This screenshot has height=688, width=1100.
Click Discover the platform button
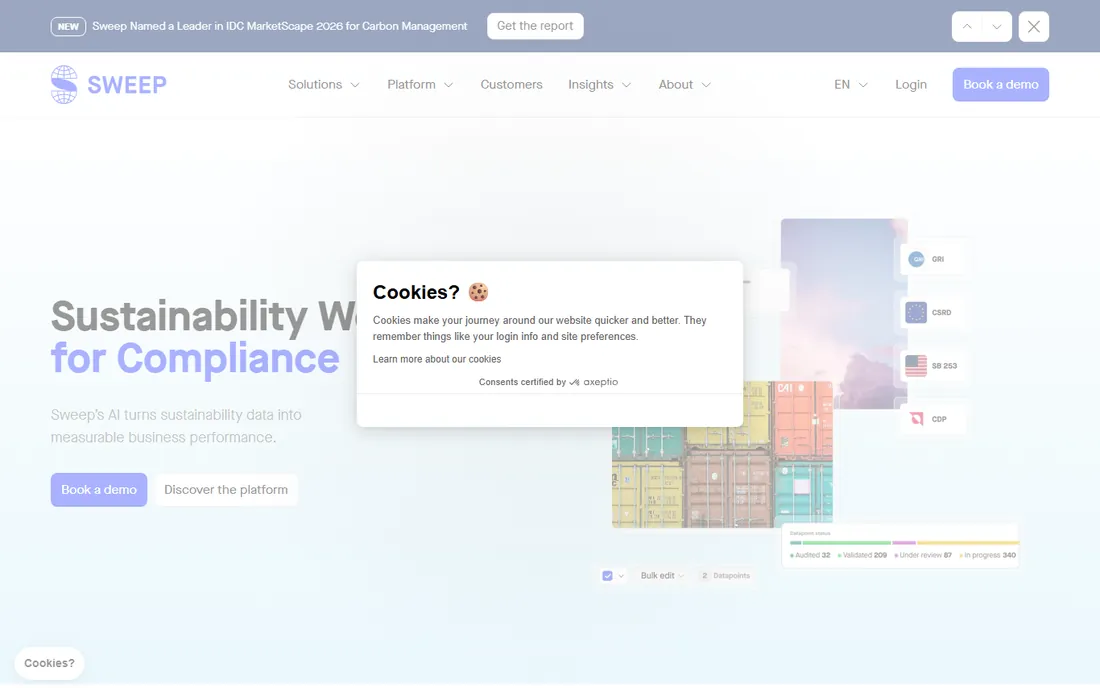point(226,490)
